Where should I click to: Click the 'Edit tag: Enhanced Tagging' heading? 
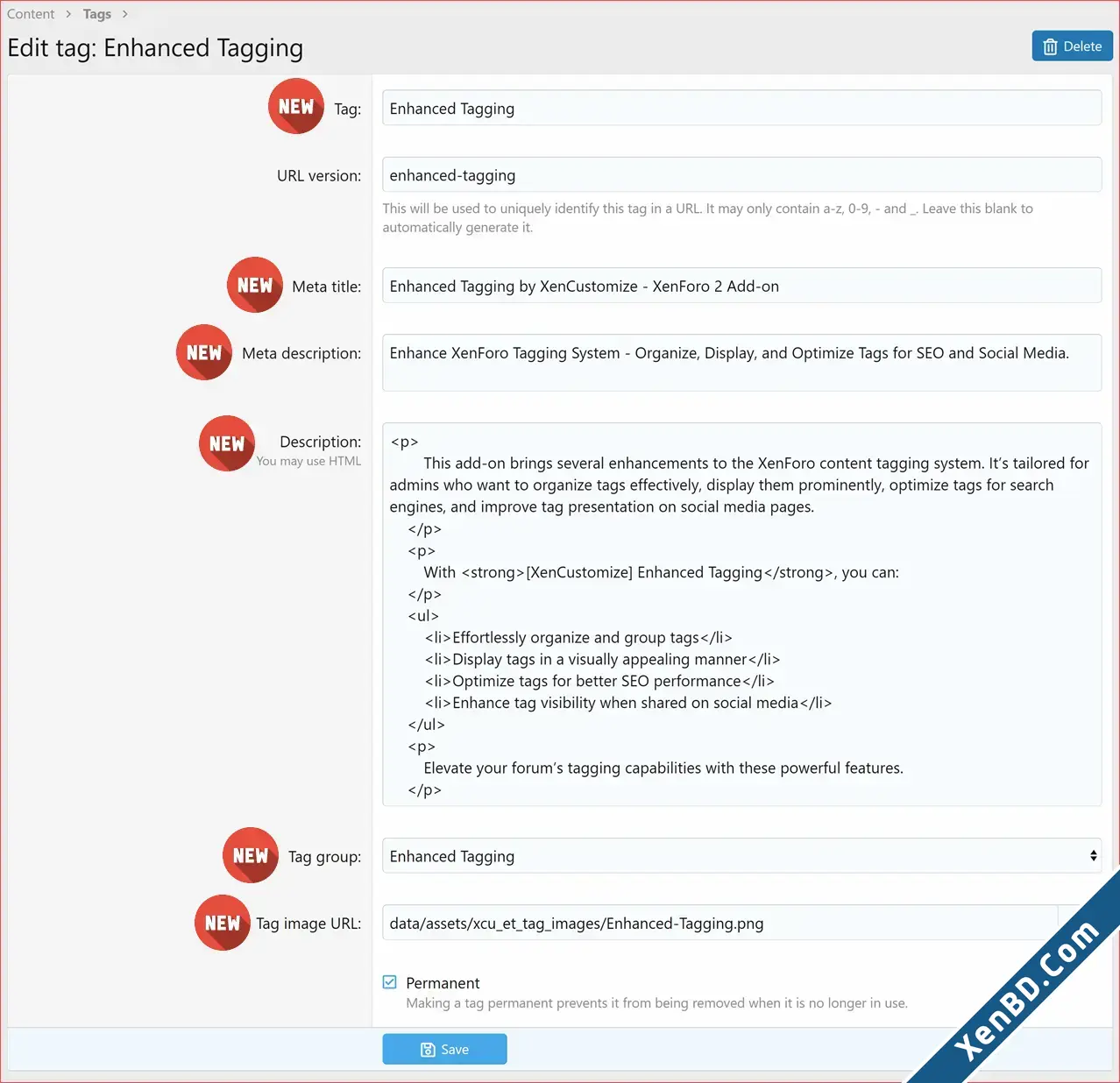coord(155,48)
